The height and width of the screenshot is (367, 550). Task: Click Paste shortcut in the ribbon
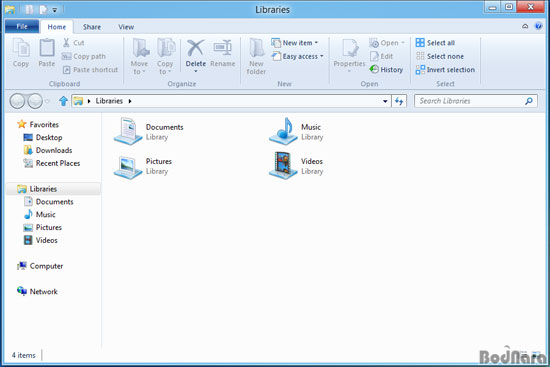coord(90,70)
